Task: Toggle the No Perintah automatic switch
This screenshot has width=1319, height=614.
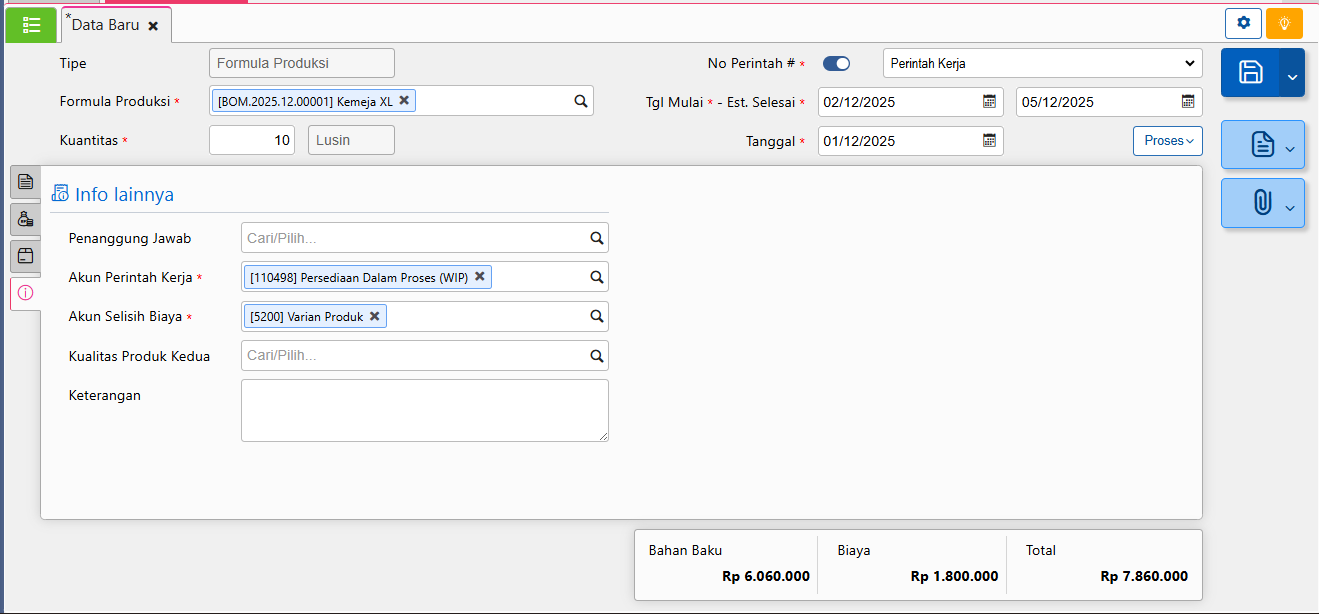Action: click(x=836, y=63)
